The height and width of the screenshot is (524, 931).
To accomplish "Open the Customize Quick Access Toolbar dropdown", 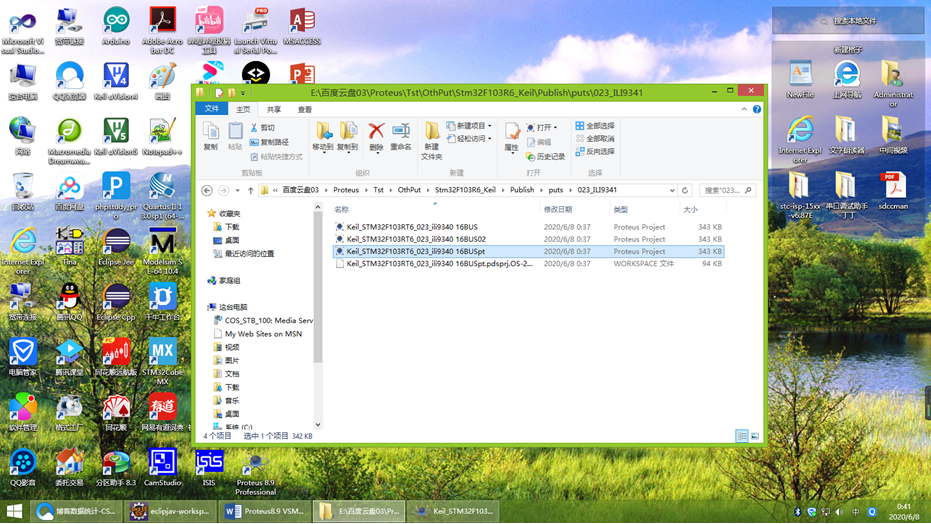I will [x=243, y=93].
